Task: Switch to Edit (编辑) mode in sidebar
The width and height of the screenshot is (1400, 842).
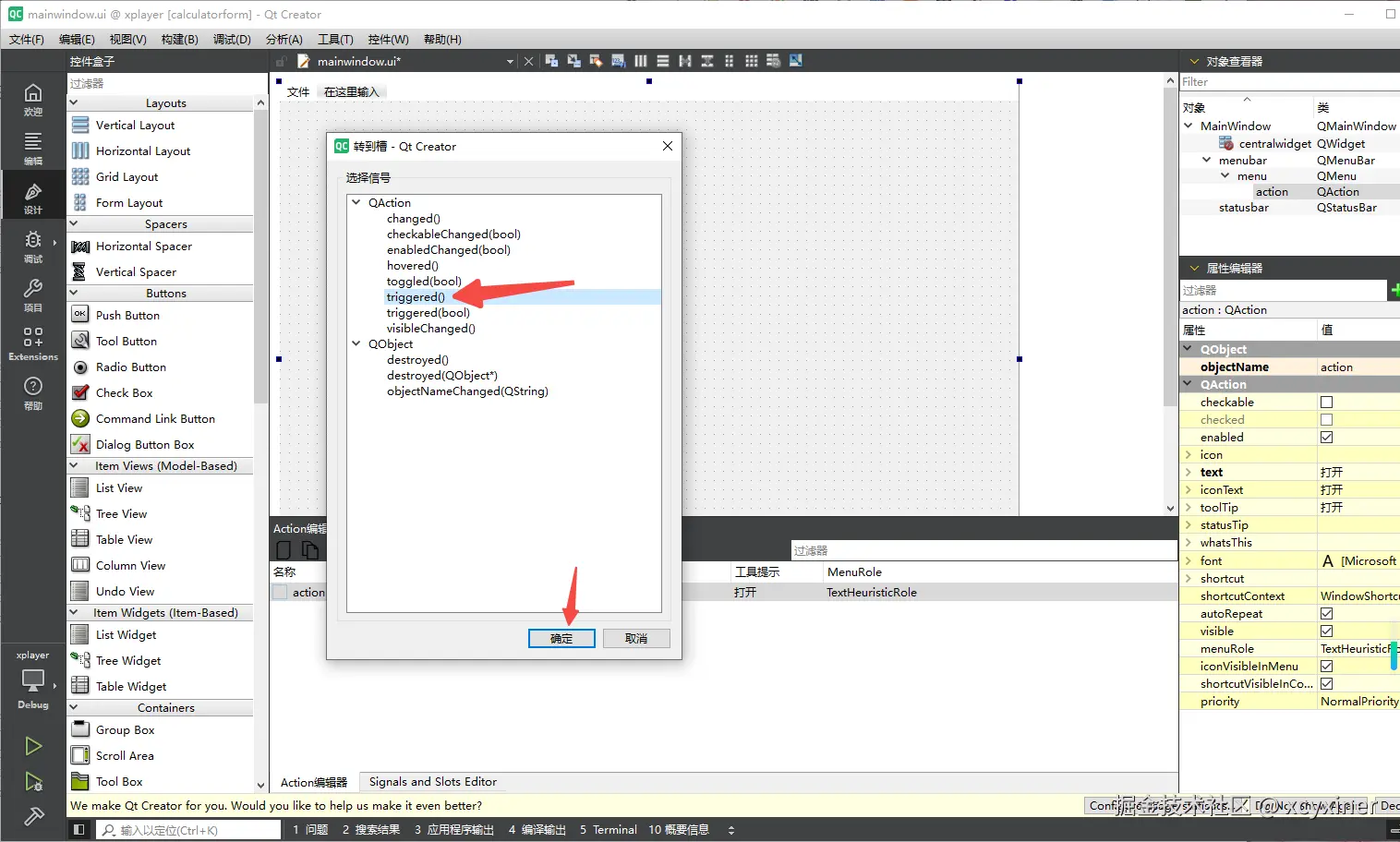Action: [33, 148]
